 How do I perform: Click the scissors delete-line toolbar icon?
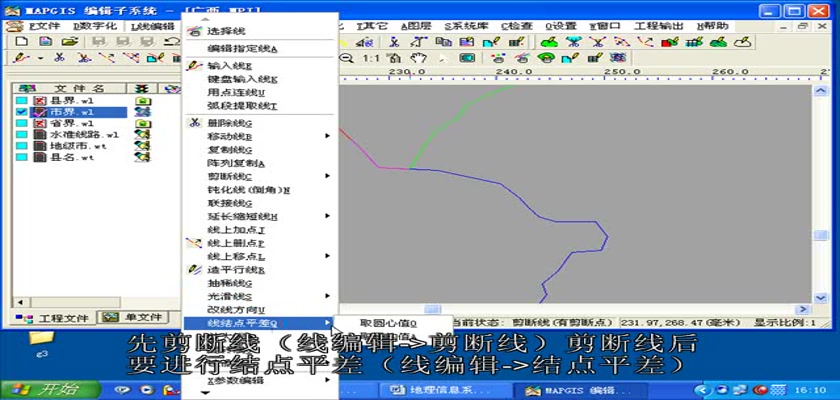point(59,58)
